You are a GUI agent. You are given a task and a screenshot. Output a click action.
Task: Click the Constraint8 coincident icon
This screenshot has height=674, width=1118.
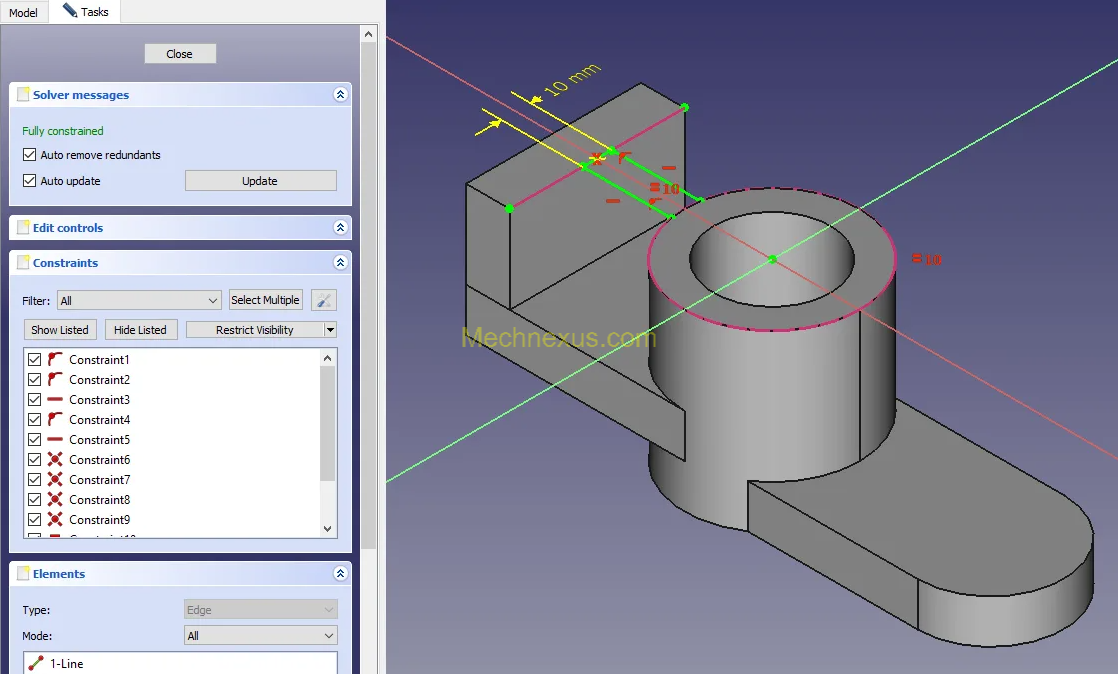[55, 499]
